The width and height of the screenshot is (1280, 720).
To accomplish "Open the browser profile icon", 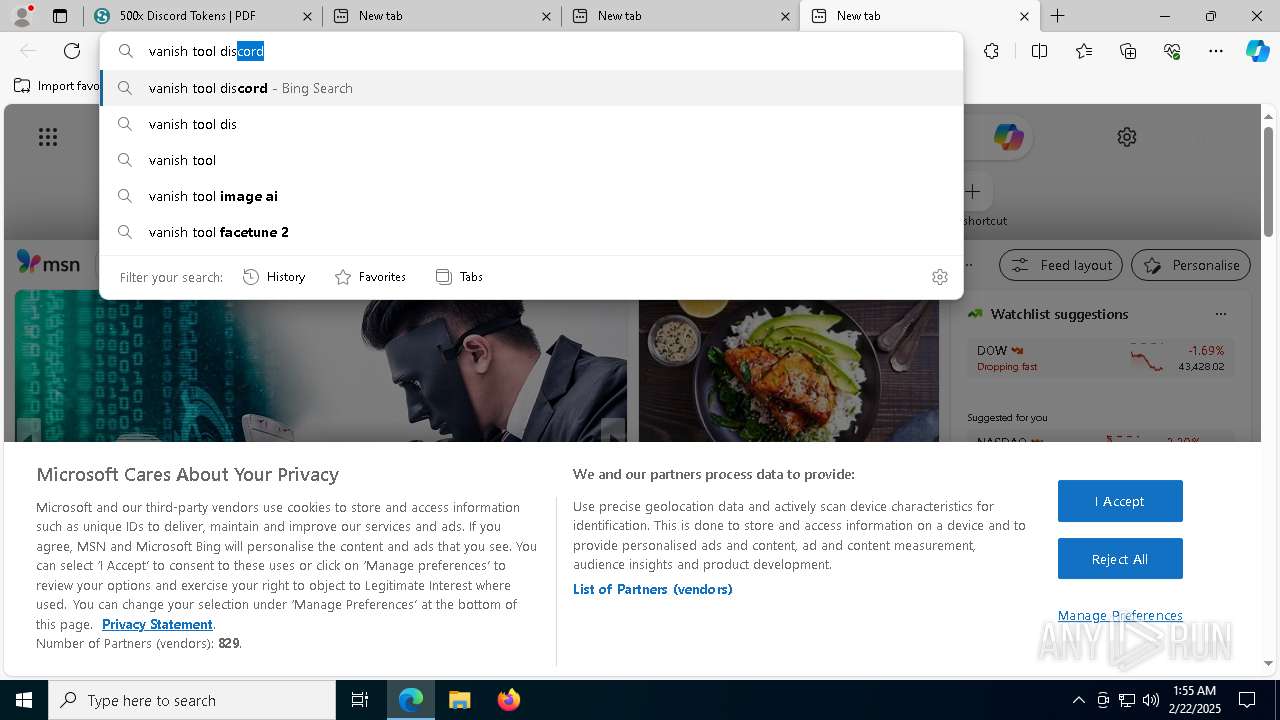I will click(22, 16).
